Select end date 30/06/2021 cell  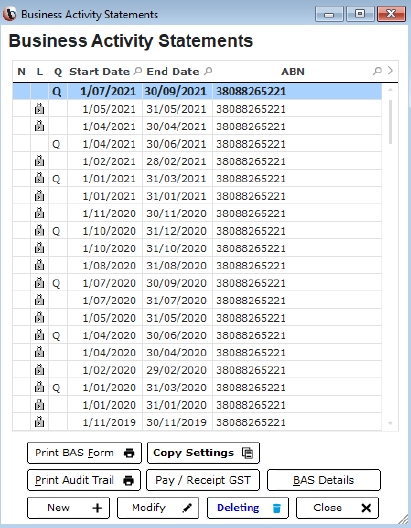[176, 144]
